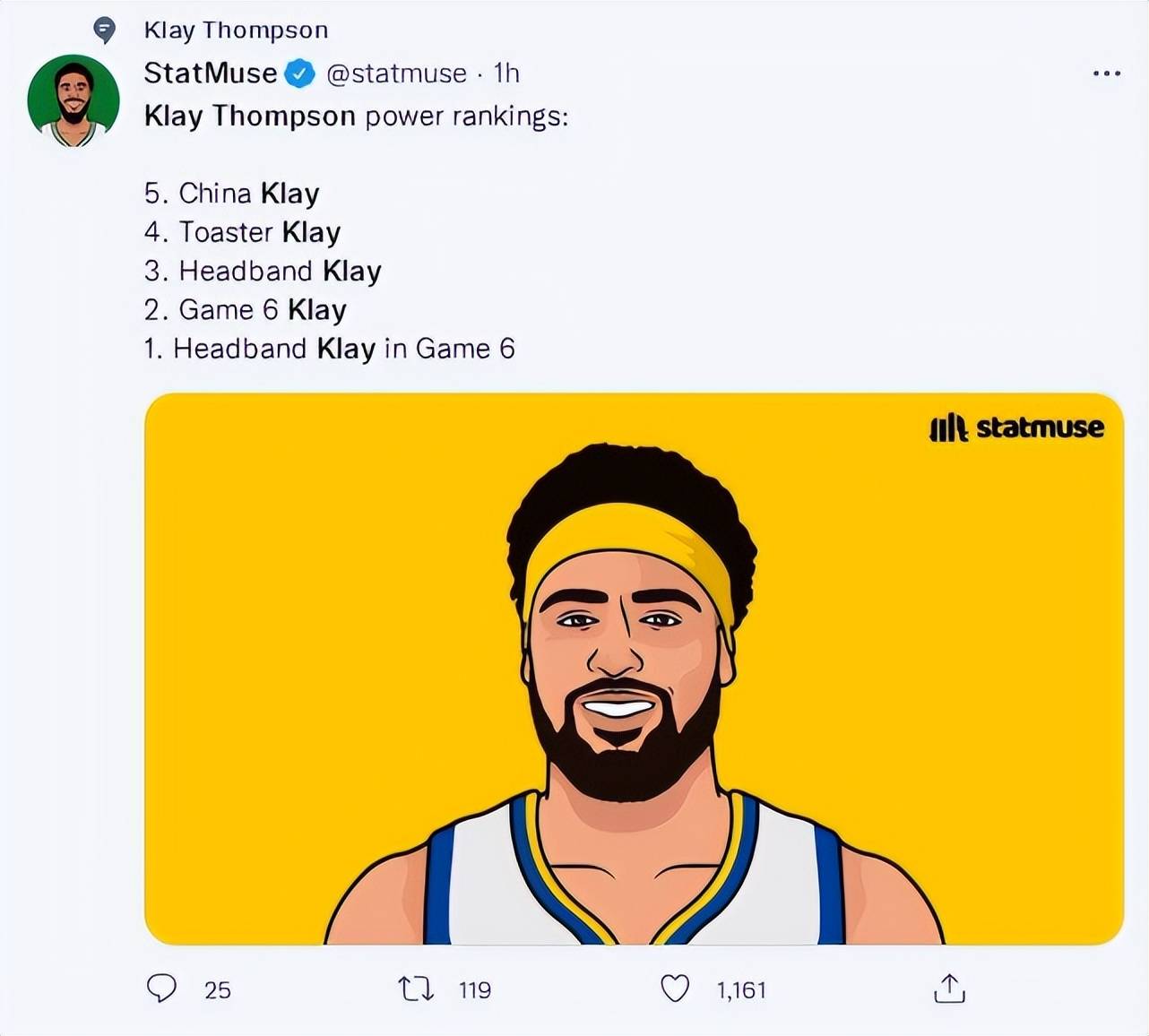This screenshot has height=1036, width=1149.
Task: Like the tweet with the heart icon
Action: pos(675,989)
